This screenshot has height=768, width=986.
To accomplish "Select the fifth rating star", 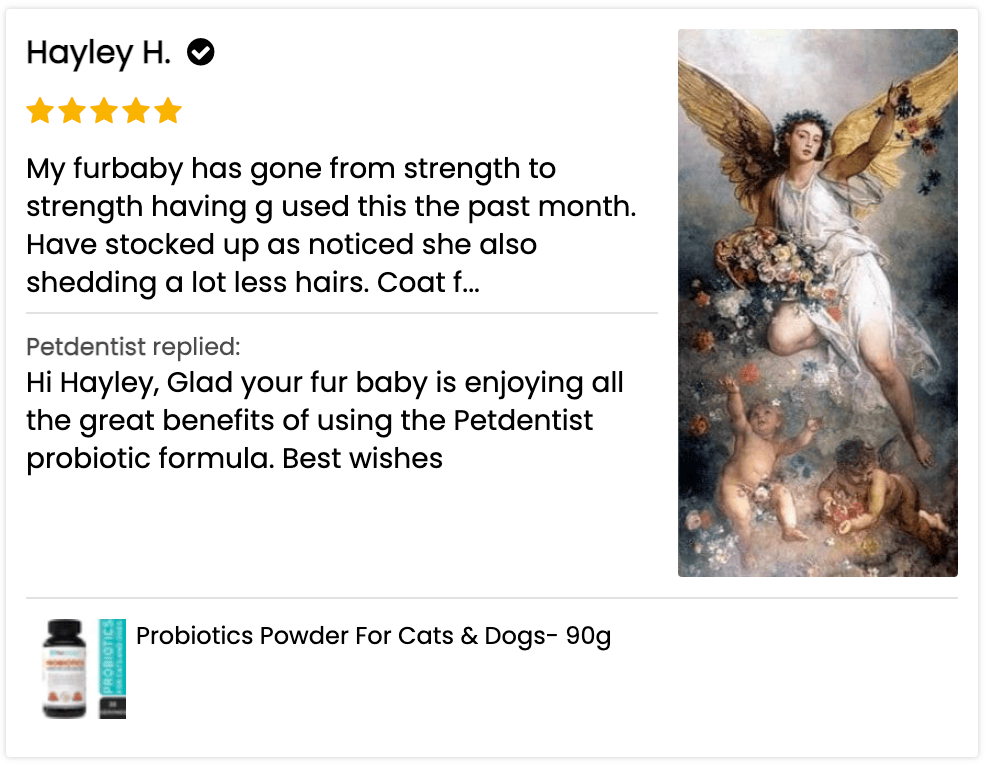I will (x=168, y=111).
